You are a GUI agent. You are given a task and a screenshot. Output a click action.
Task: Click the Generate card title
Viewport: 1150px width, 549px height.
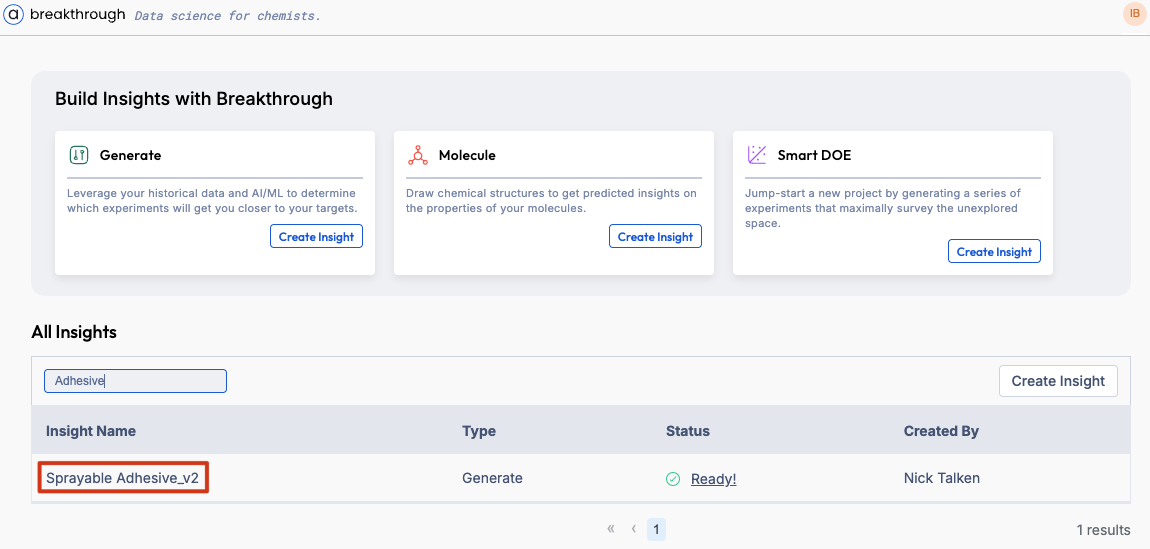pos(131,155)
